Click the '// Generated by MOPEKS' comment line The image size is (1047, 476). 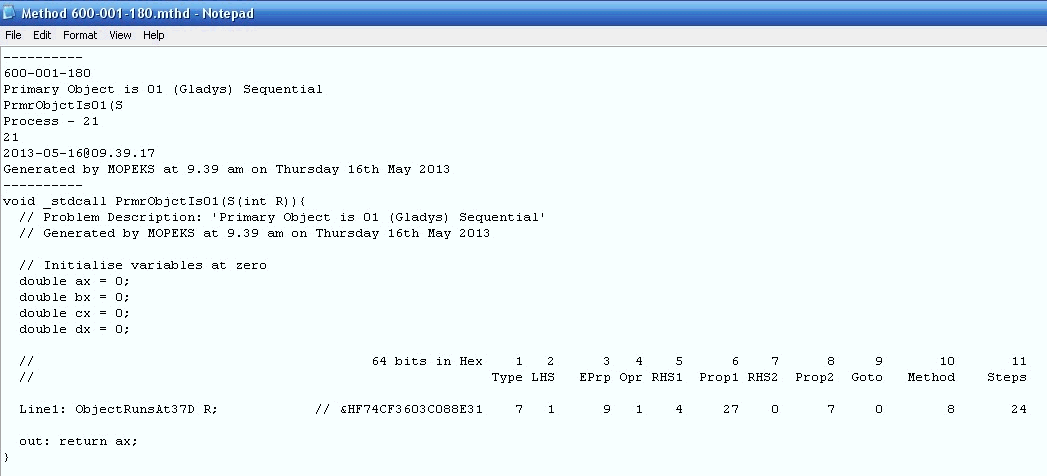coord(254,233)
